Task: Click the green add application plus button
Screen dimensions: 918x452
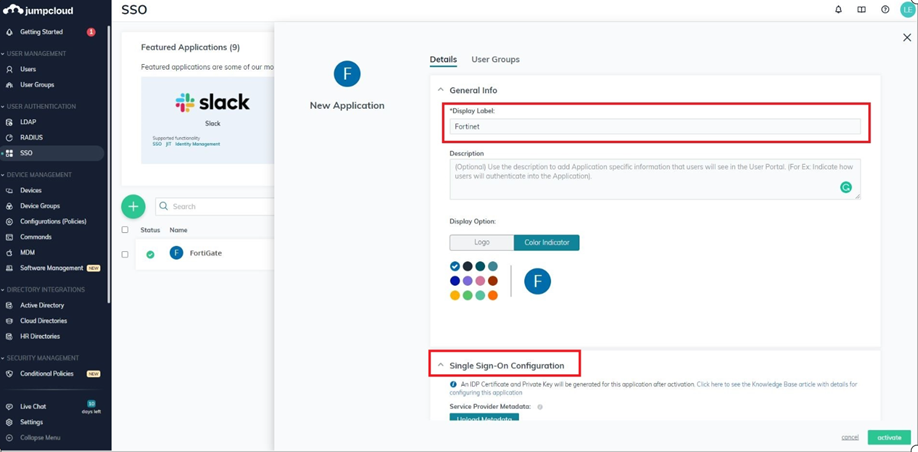Action: pyautogui.click(x=133, y=206)
